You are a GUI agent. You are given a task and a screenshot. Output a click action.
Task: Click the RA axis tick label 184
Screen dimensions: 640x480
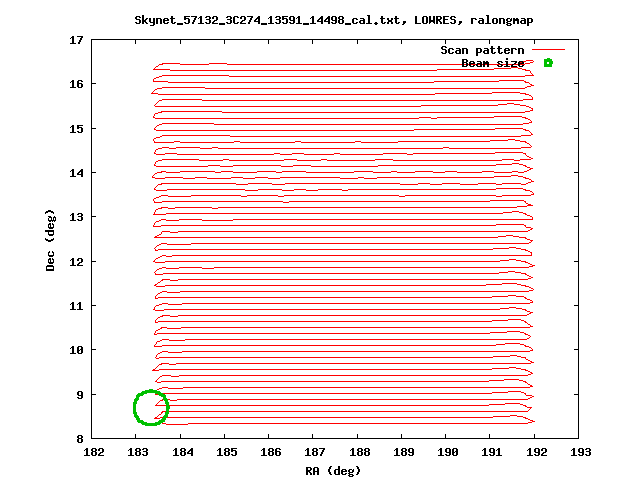point(182,452)
